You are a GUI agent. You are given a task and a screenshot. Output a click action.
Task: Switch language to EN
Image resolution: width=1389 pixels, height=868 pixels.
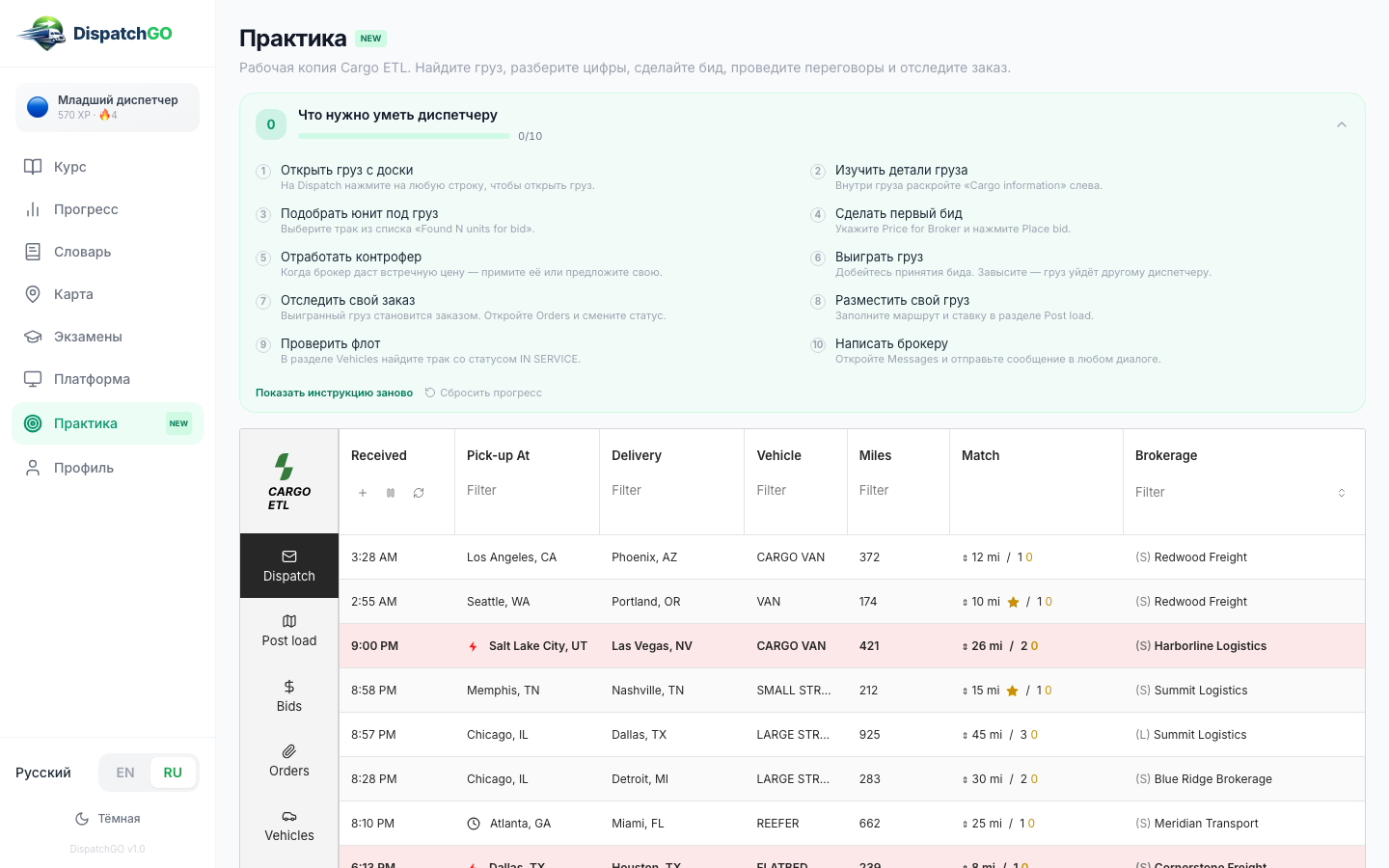tap(125, 773)
